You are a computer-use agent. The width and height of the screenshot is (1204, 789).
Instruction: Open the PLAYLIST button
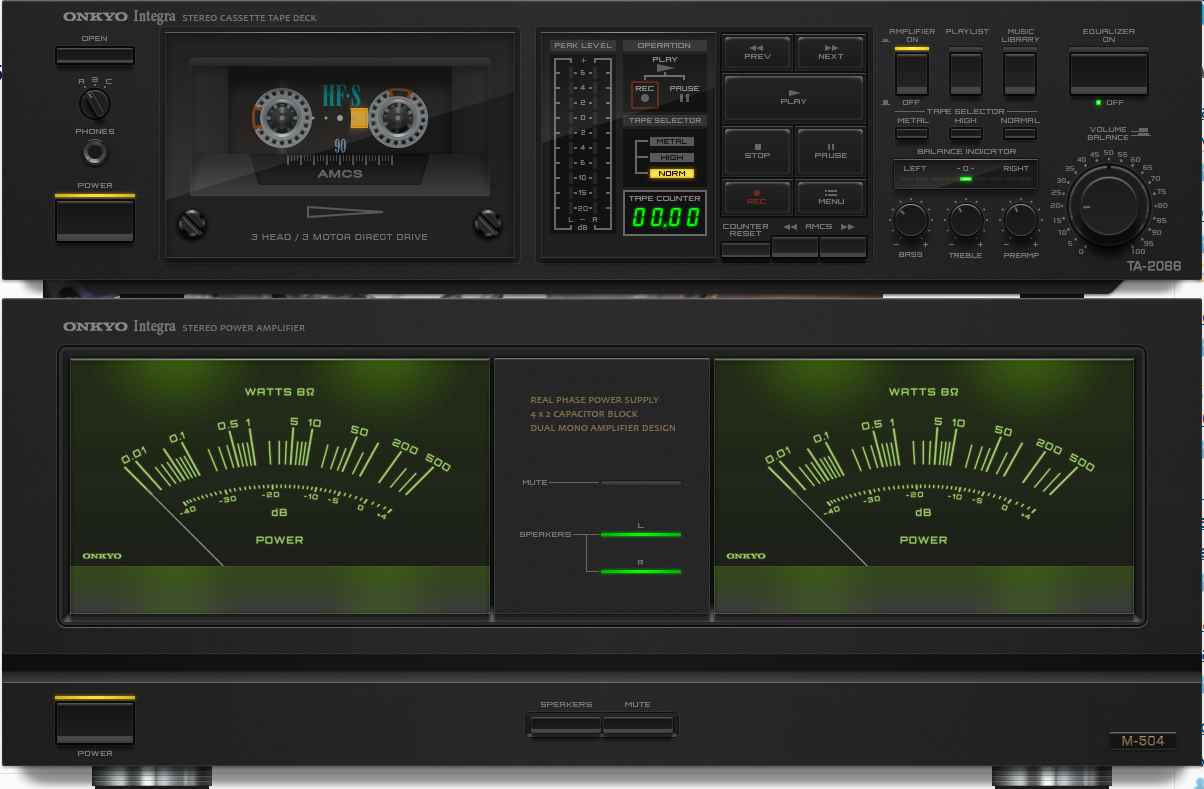(966, 72)
